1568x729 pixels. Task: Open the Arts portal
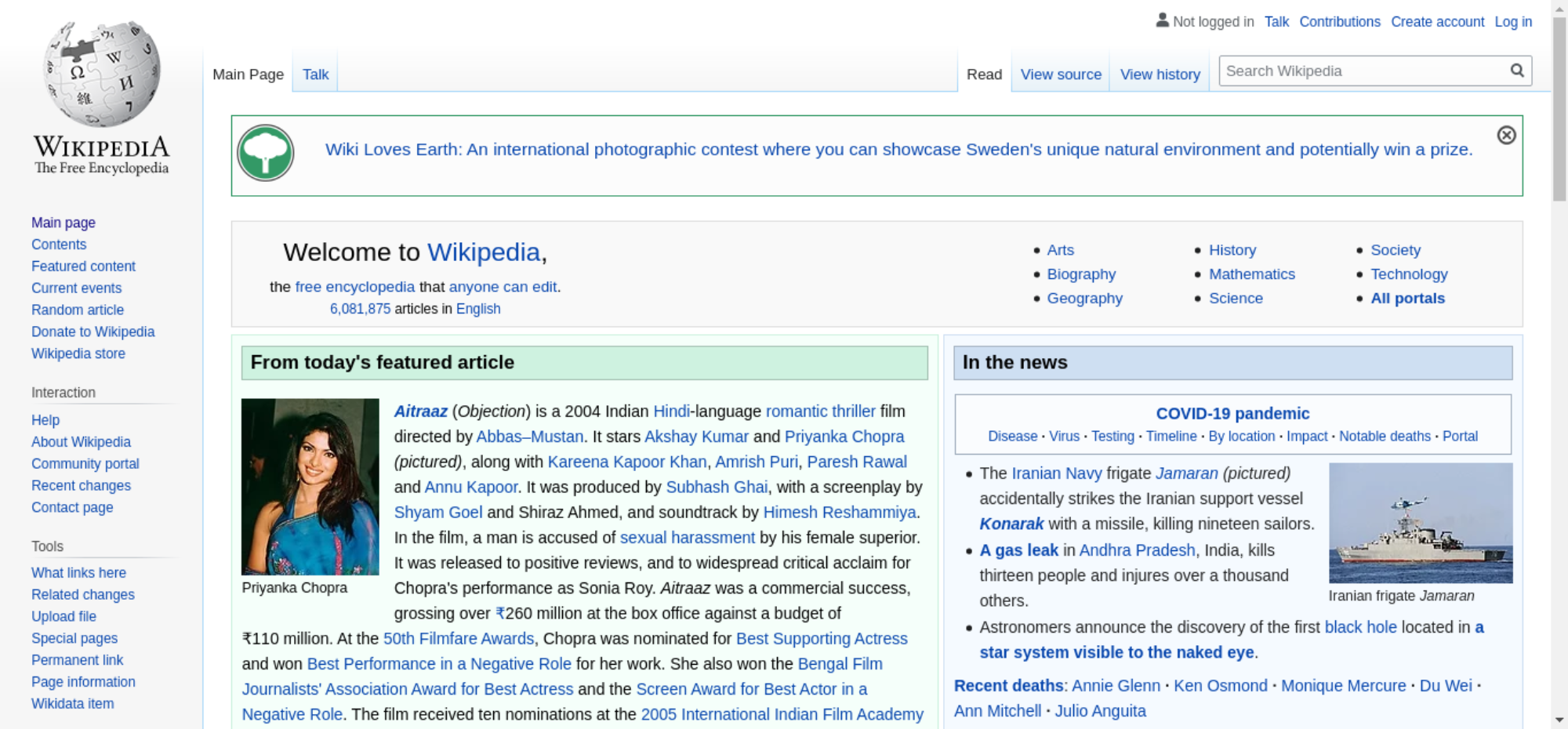(1060, 250)
